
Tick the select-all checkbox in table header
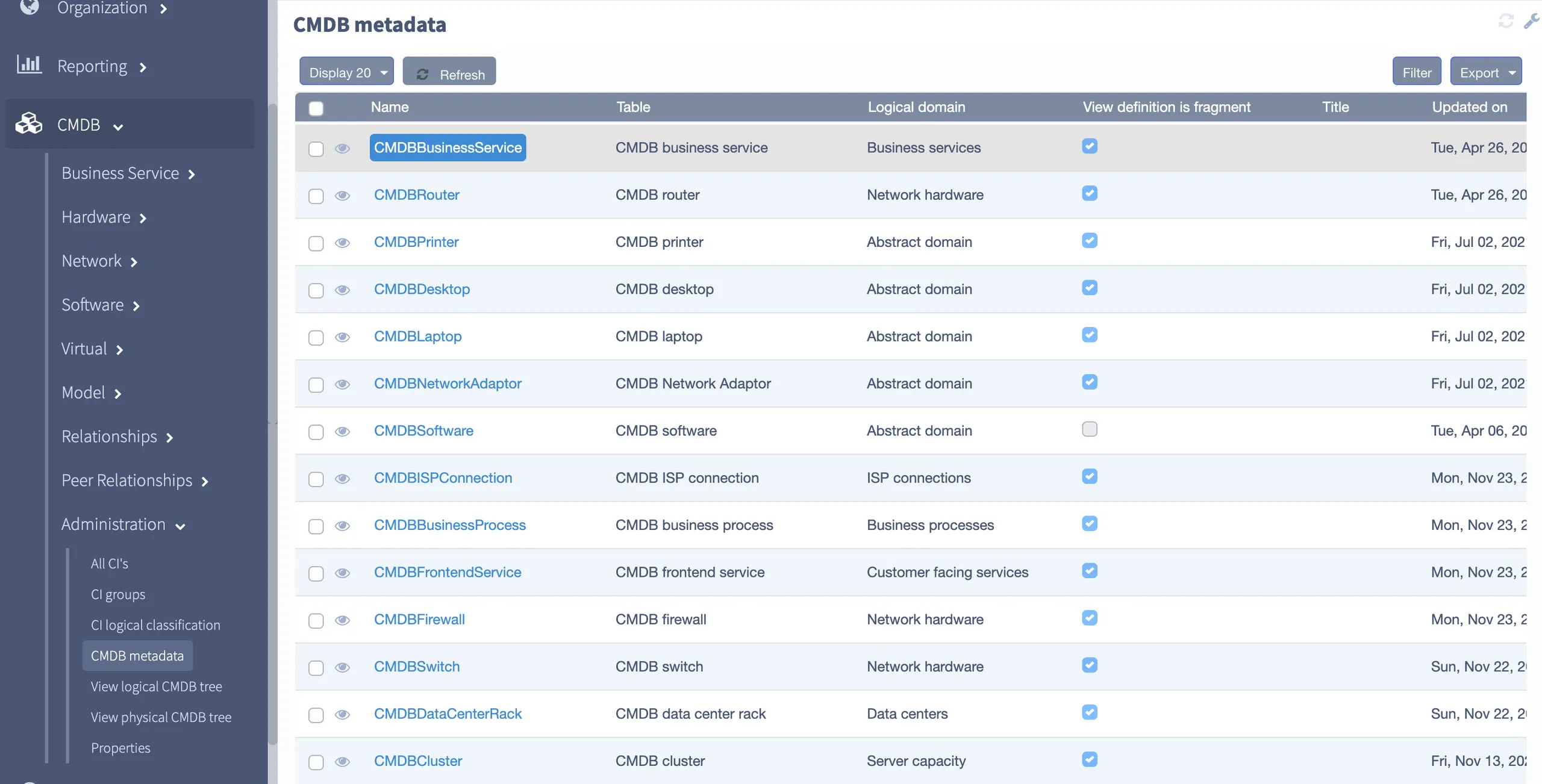point(316,108)
